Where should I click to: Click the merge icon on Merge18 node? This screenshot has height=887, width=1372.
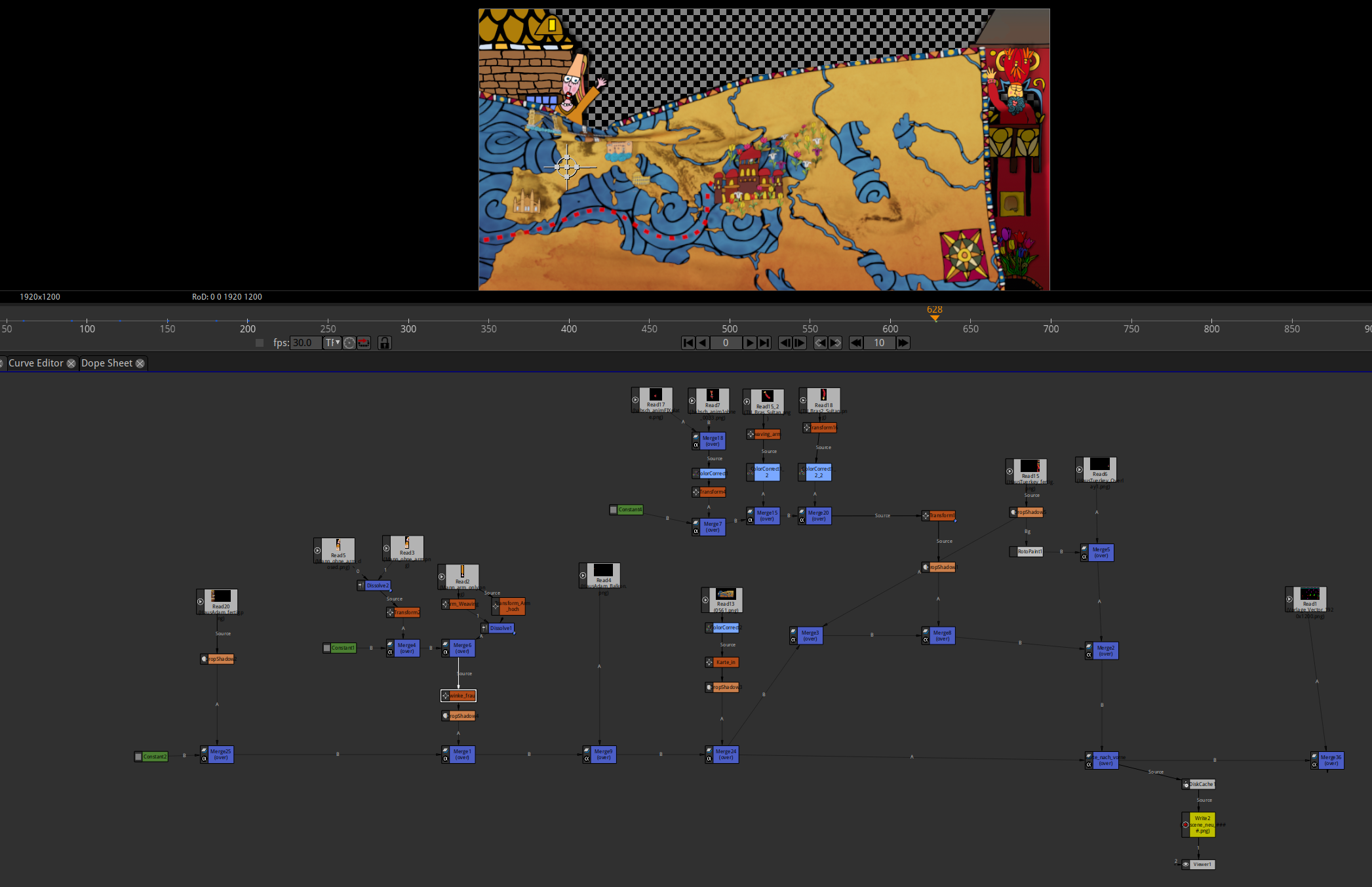point(696,437)
